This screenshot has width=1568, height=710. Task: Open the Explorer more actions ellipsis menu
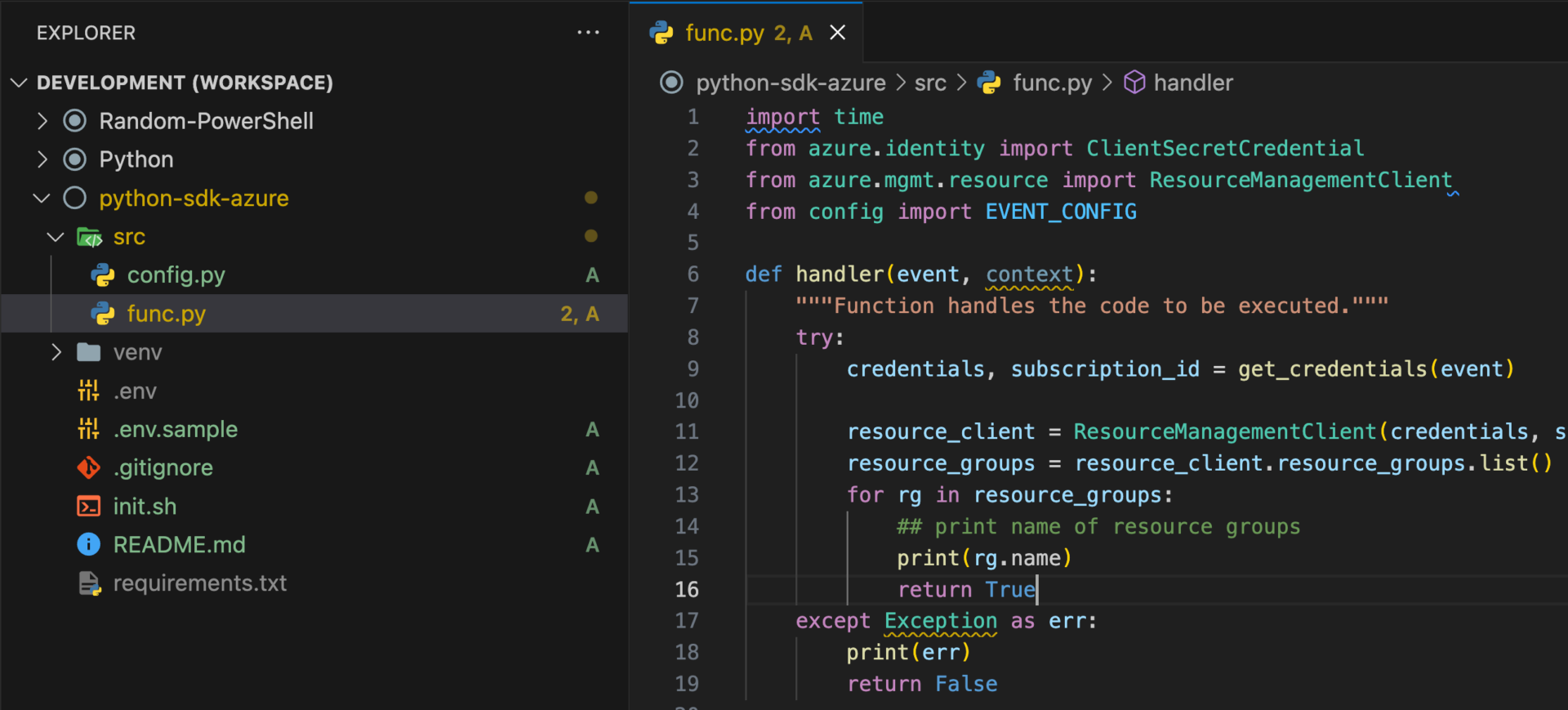588,33
